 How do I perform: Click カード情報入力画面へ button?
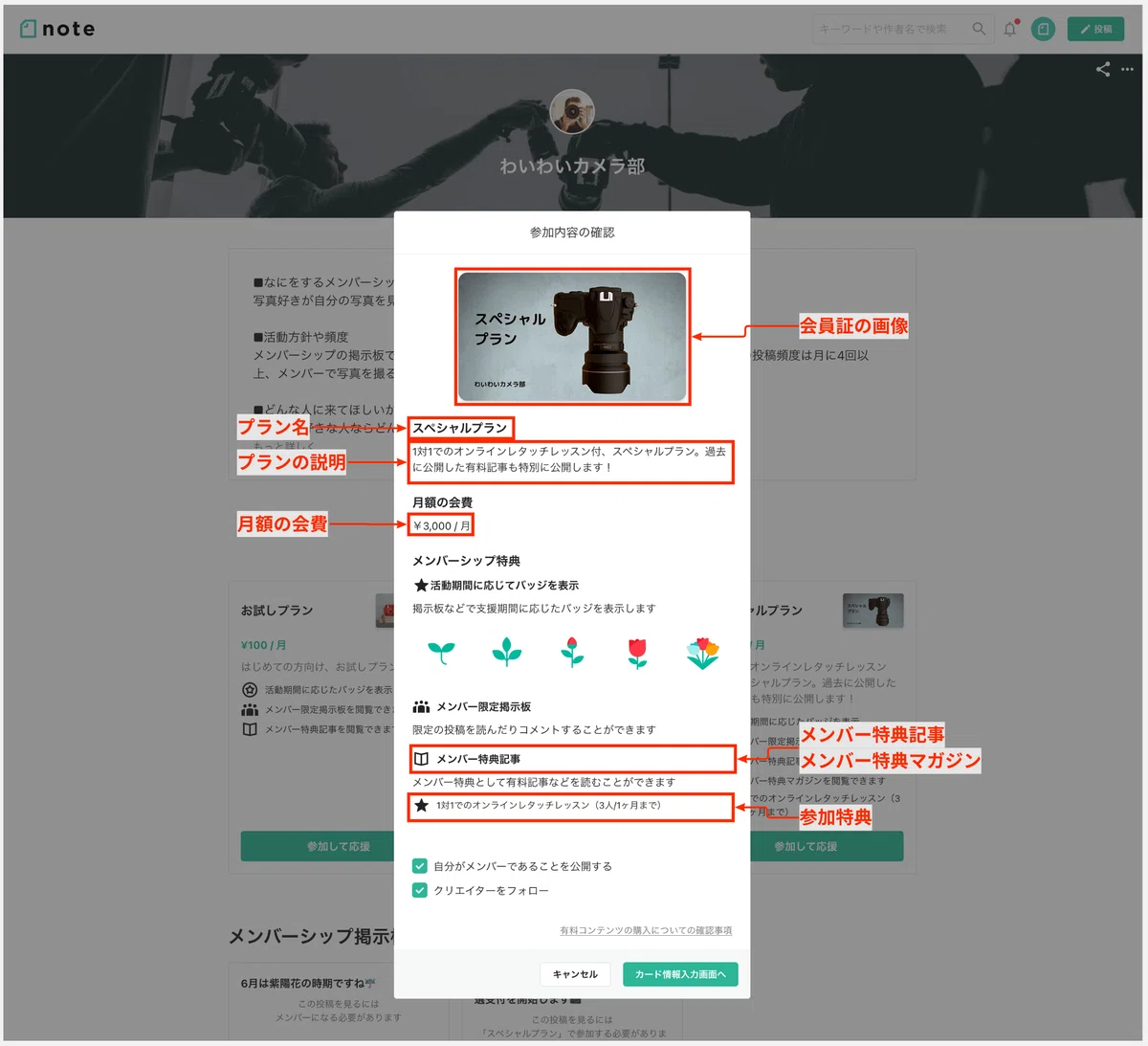click(680, 974)
